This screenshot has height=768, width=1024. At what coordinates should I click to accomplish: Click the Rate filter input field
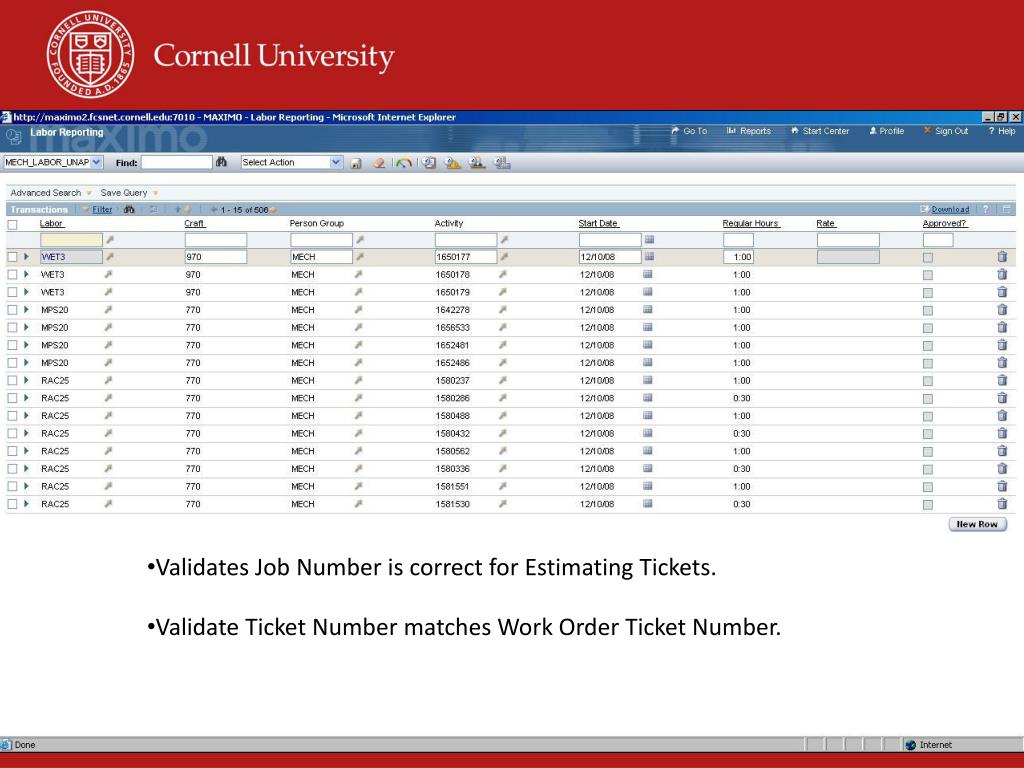[x=848, y=240]
